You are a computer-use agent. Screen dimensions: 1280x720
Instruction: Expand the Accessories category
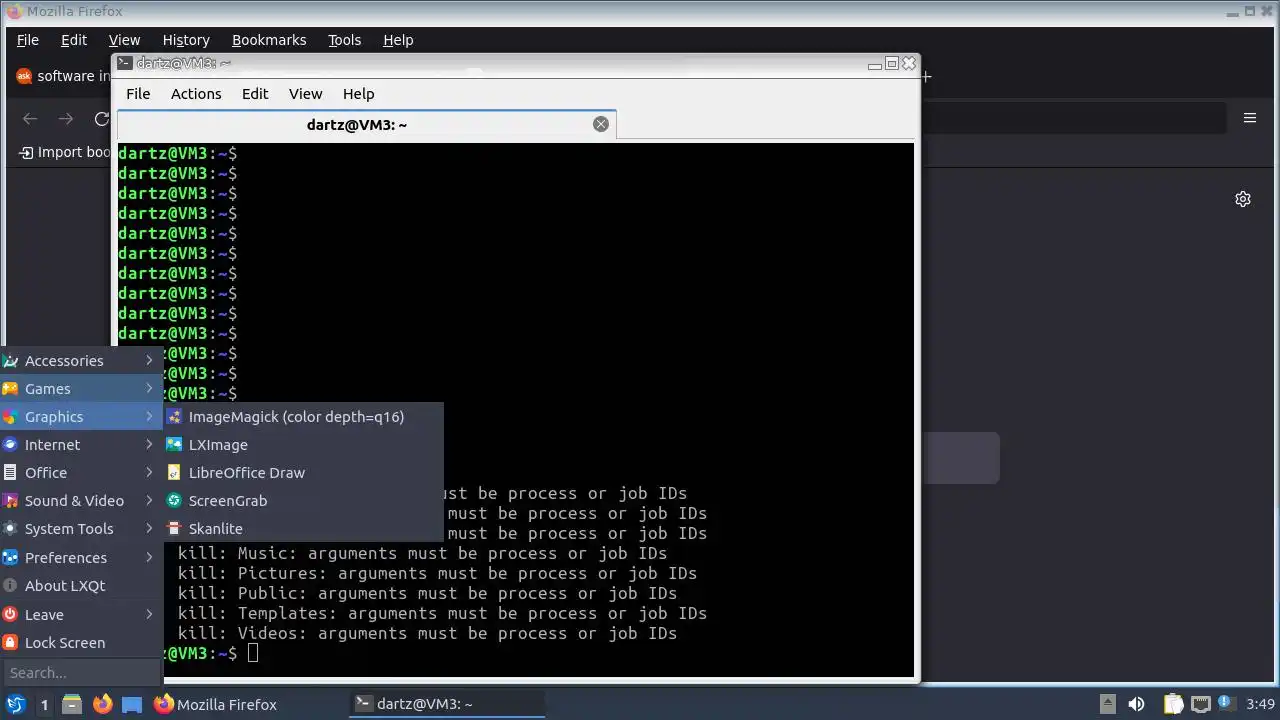coord(81,361)
